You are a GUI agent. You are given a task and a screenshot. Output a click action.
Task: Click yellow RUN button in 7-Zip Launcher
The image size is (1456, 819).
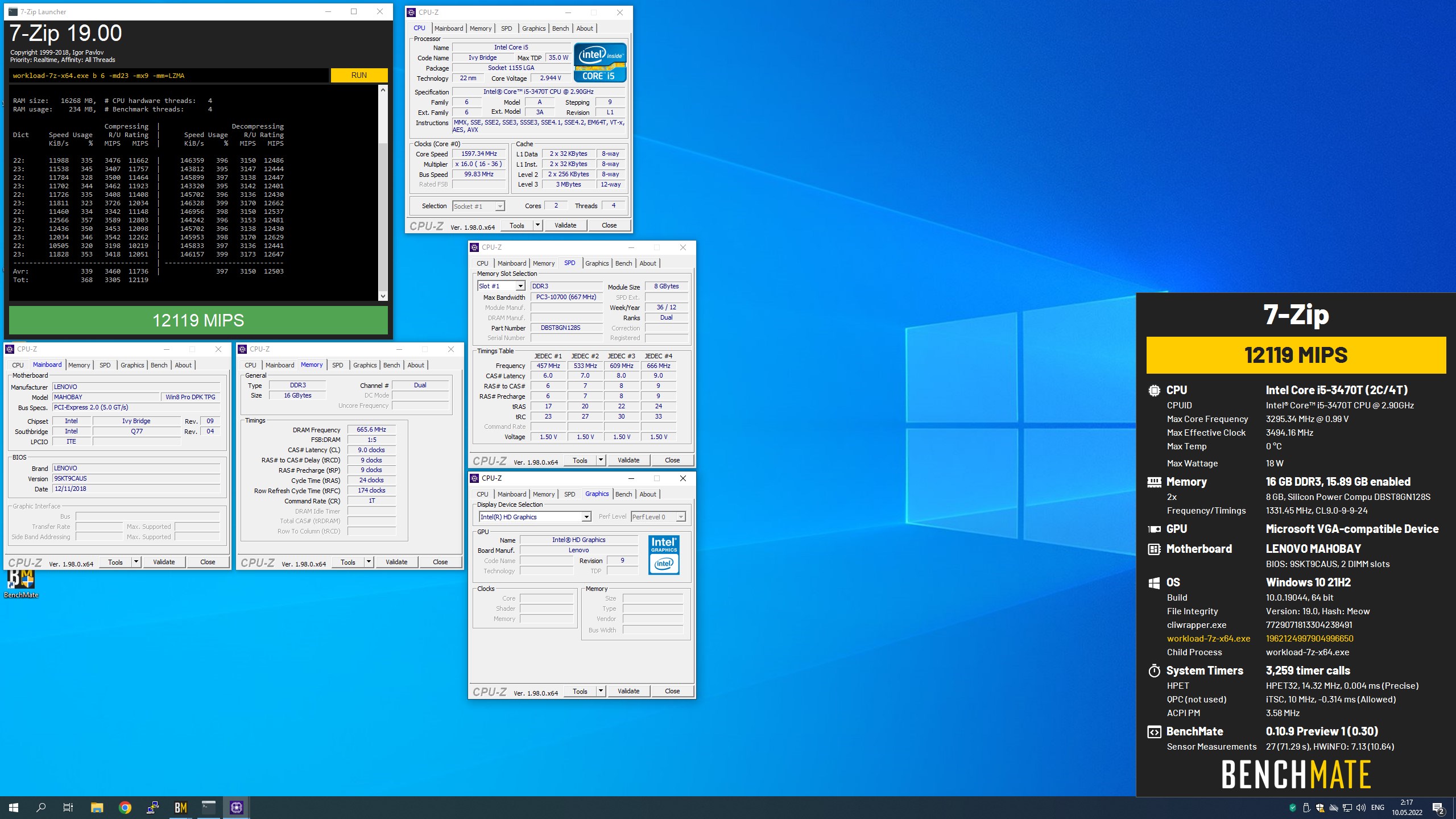(359, 75)
